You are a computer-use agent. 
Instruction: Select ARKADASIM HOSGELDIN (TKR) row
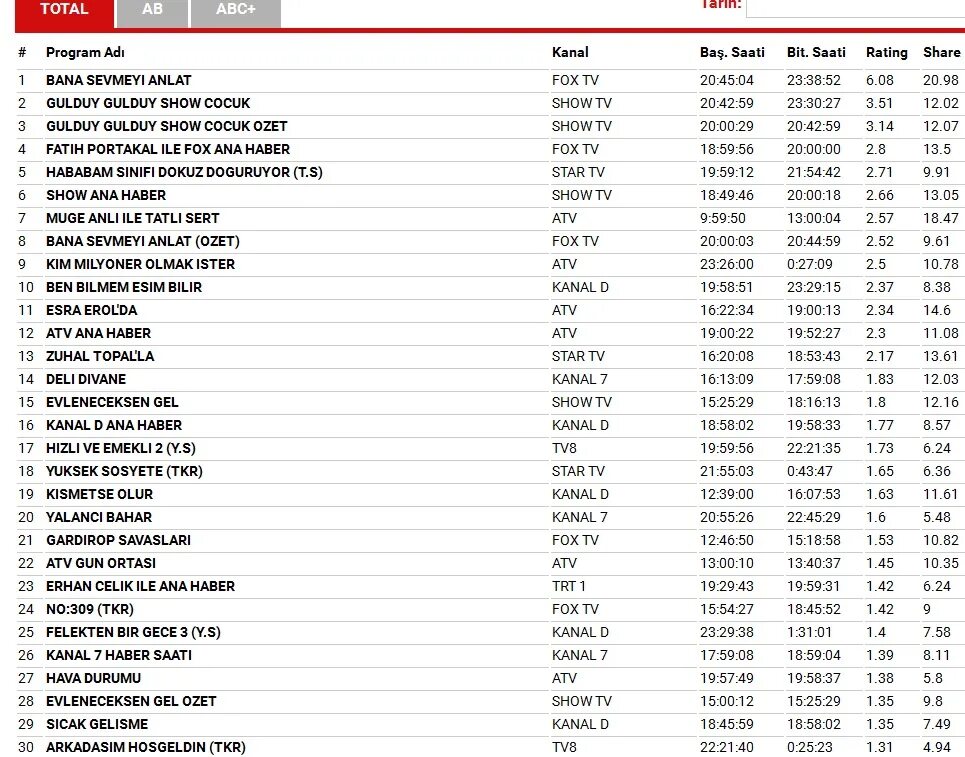(x=490, y=747)
